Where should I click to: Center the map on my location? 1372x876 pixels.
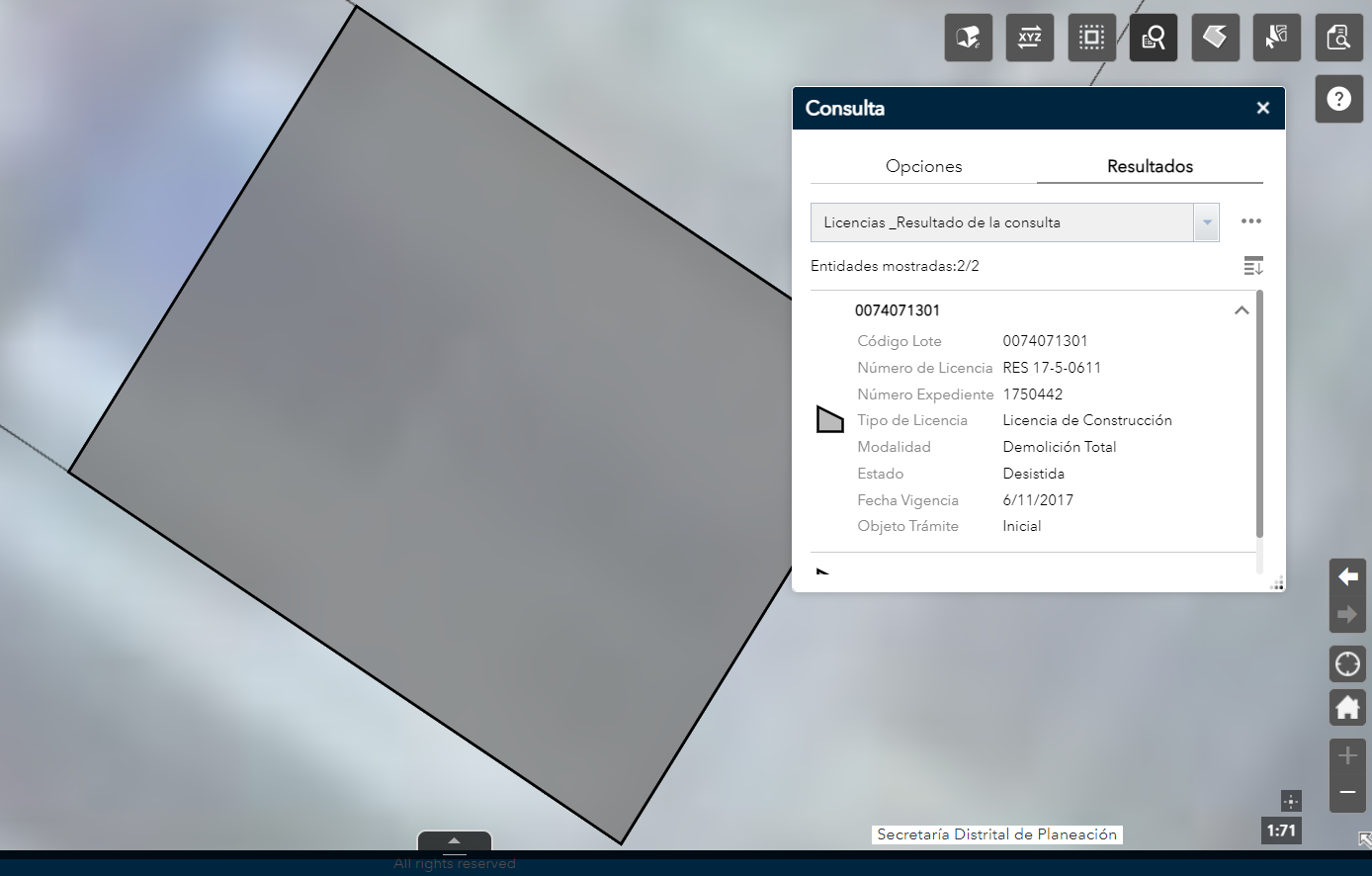tap(1347, 664)
